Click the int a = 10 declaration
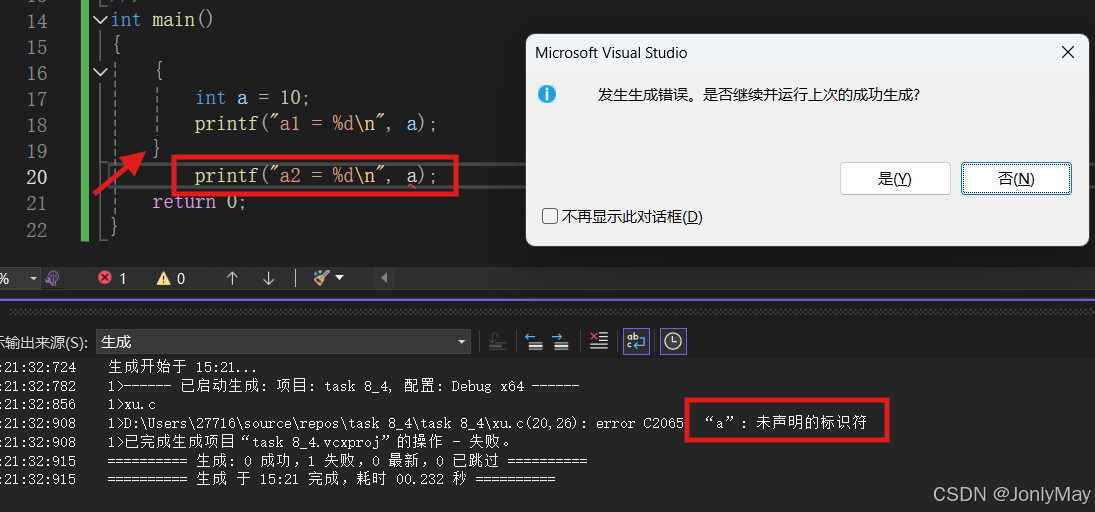Viewport: 1095px width, 512px height. 252,98
